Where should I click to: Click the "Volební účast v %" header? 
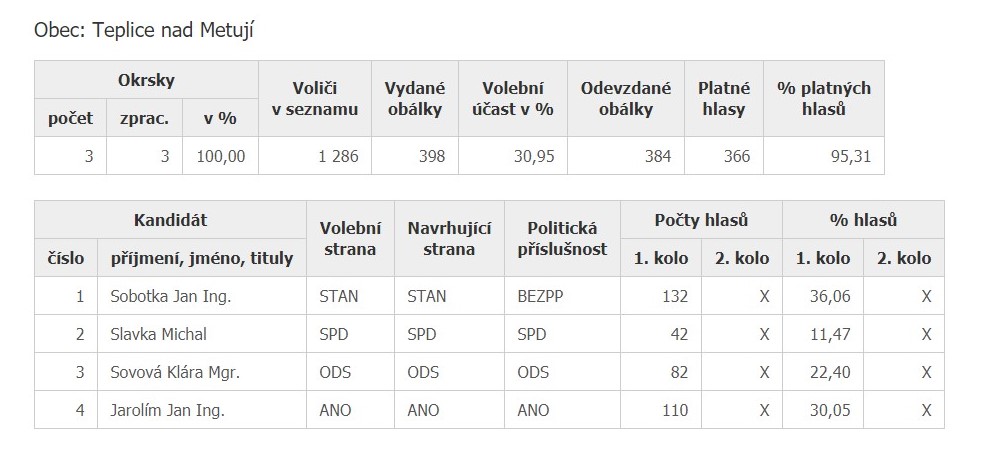tap(512, 98)
